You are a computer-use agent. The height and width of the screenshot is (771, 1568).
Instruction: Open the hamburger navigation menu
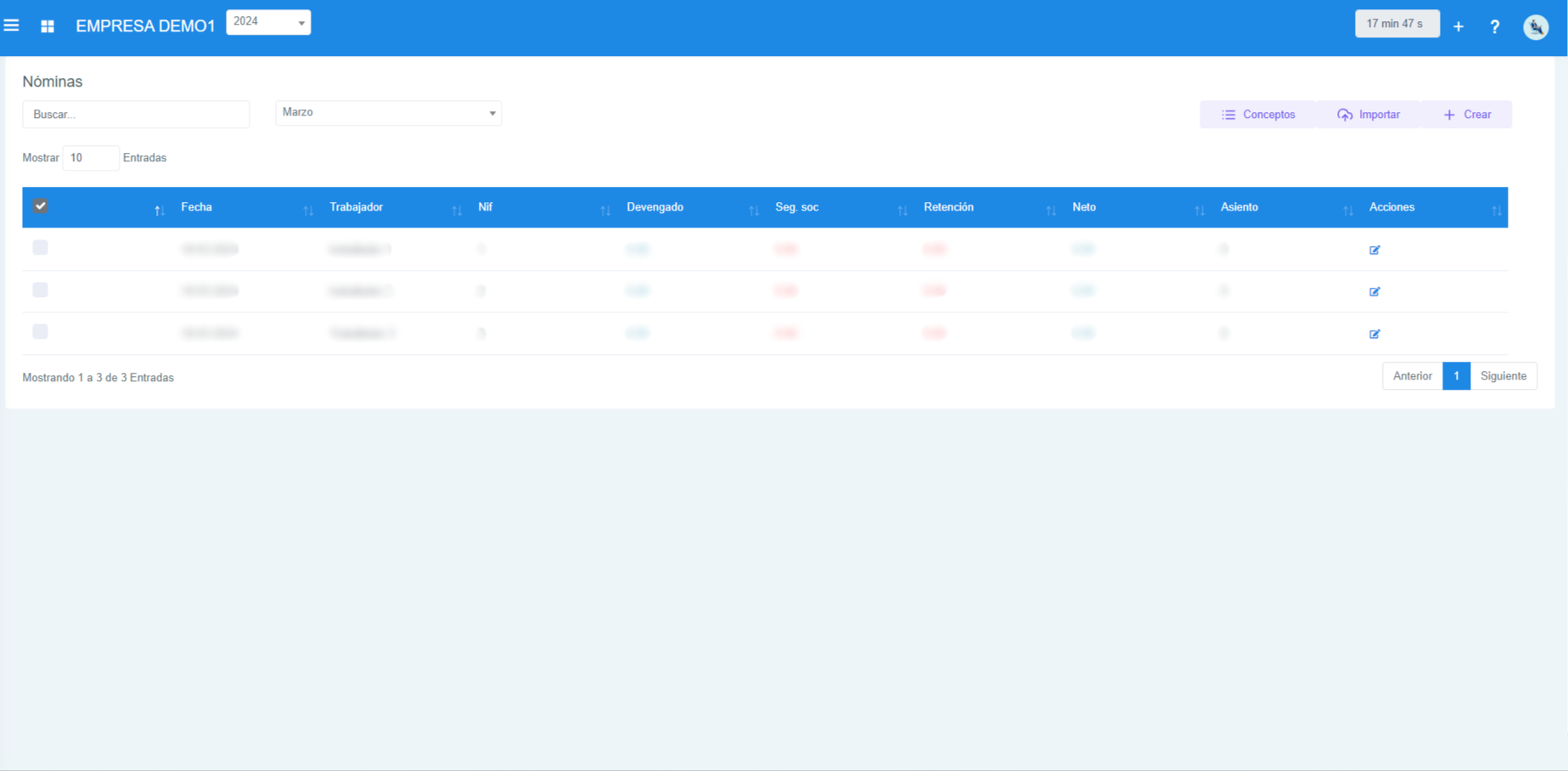12,25
